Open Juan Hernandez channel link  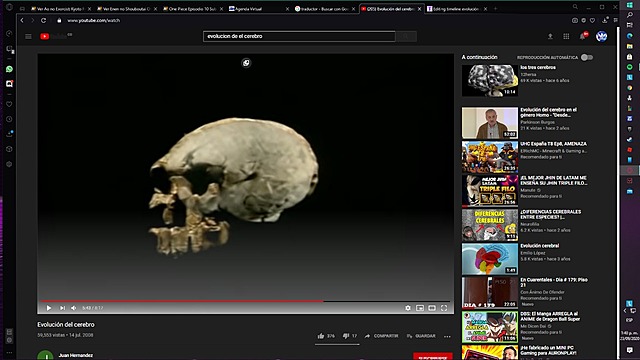76,355
